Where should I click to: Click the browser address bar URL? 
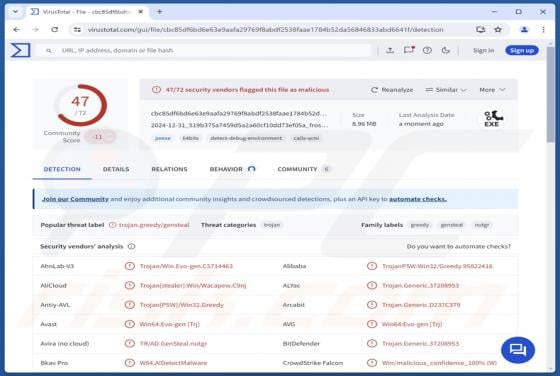coord(265,30)
